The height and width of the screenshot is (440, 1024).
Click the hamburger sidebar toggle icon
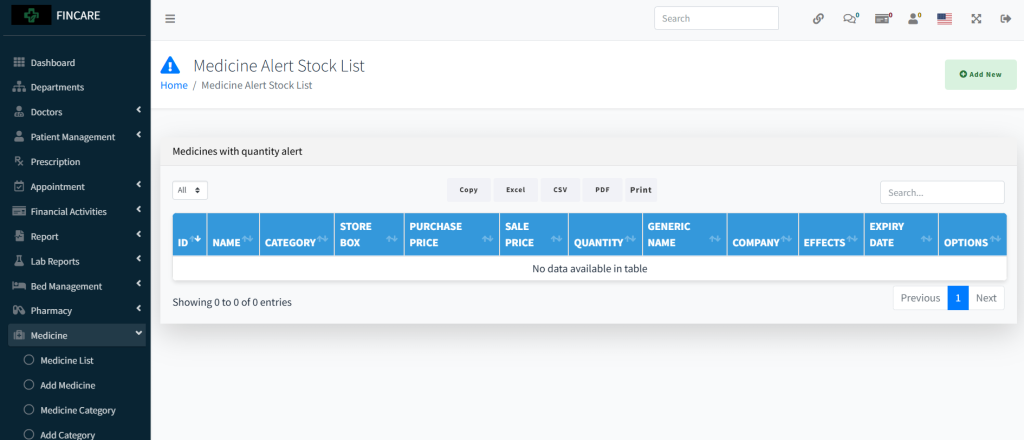(170, 18)
